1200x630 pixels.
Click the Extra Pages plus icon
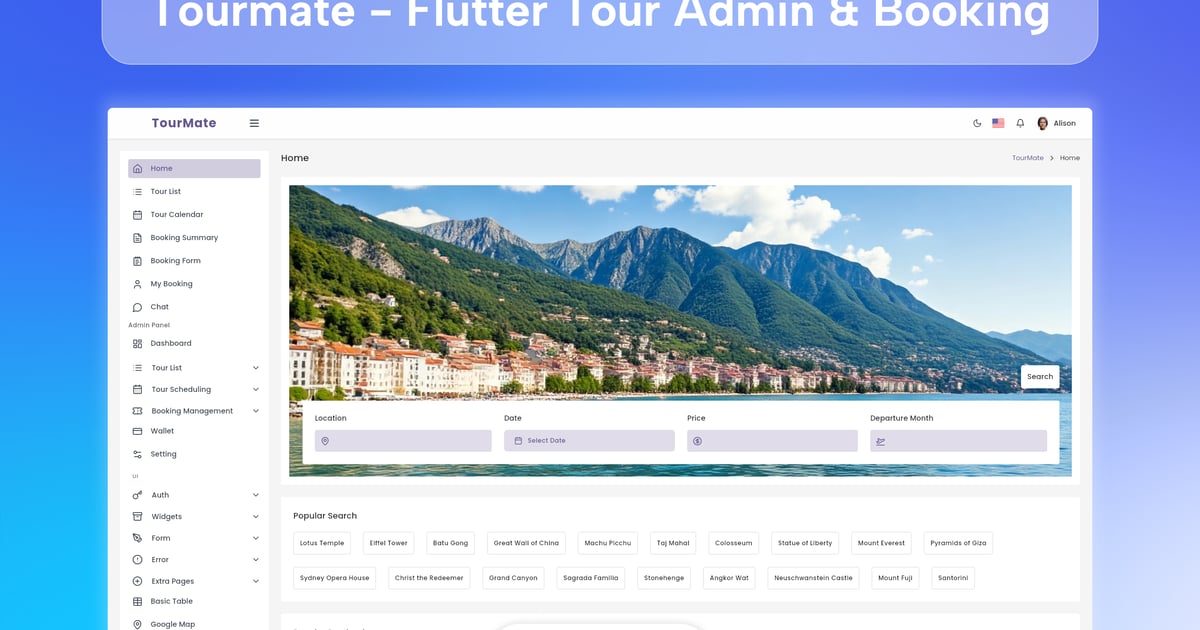[138, 581]
